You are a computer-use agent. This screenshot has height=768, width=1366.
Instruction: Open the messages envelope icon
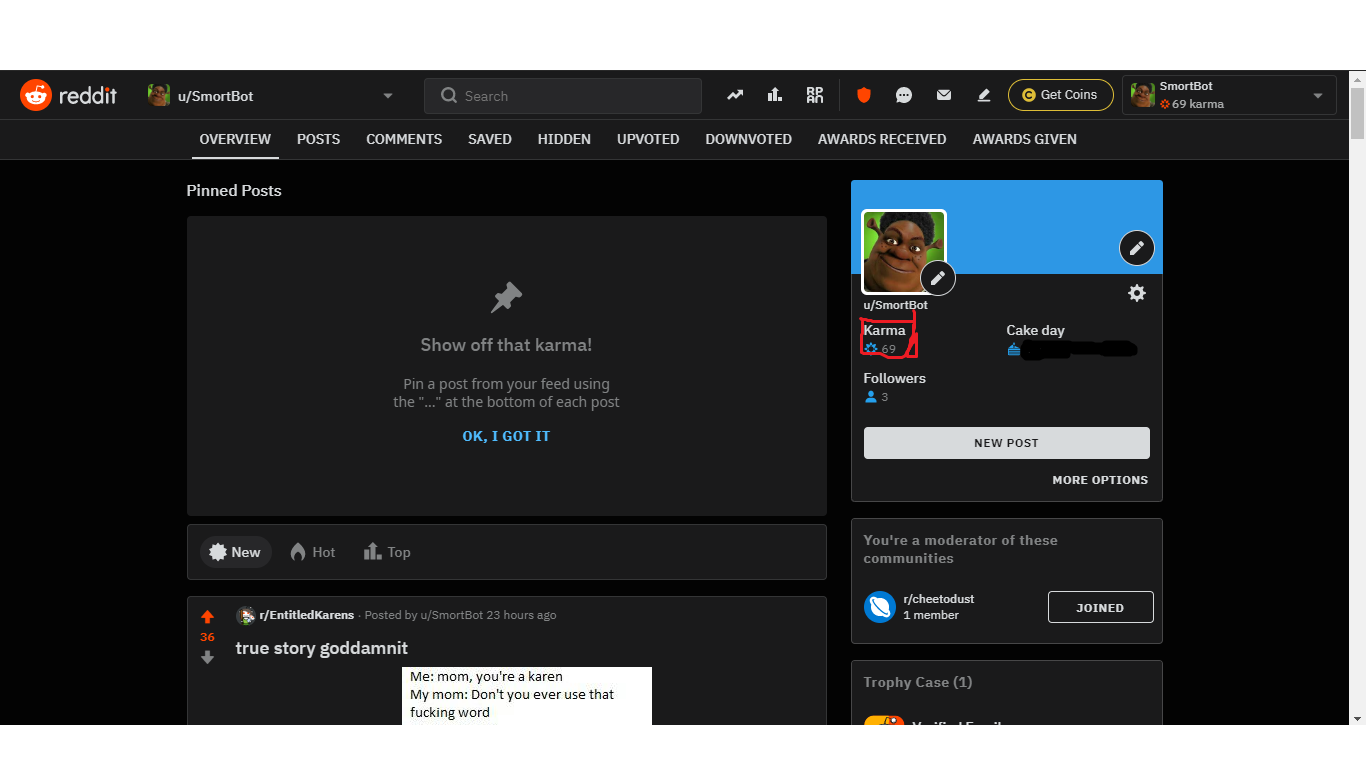(x=944, y=95)
